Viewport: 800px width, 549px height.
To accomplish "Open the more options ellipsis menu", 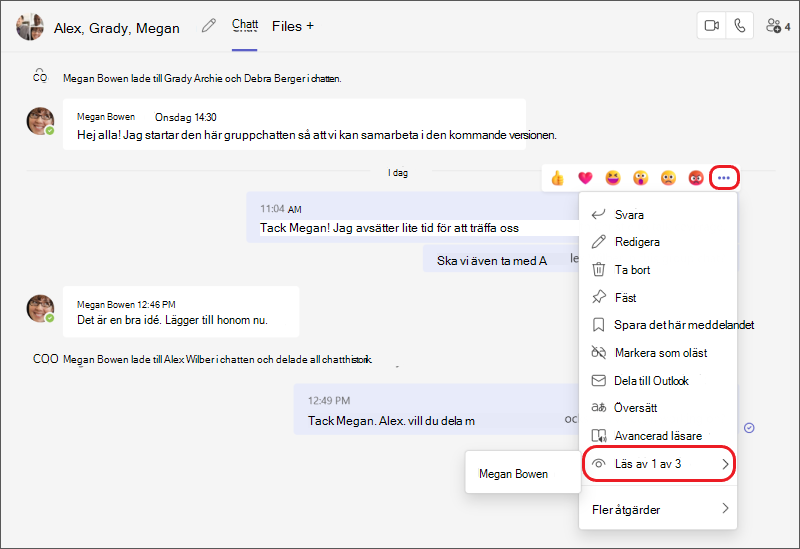I will pos(724,178).
